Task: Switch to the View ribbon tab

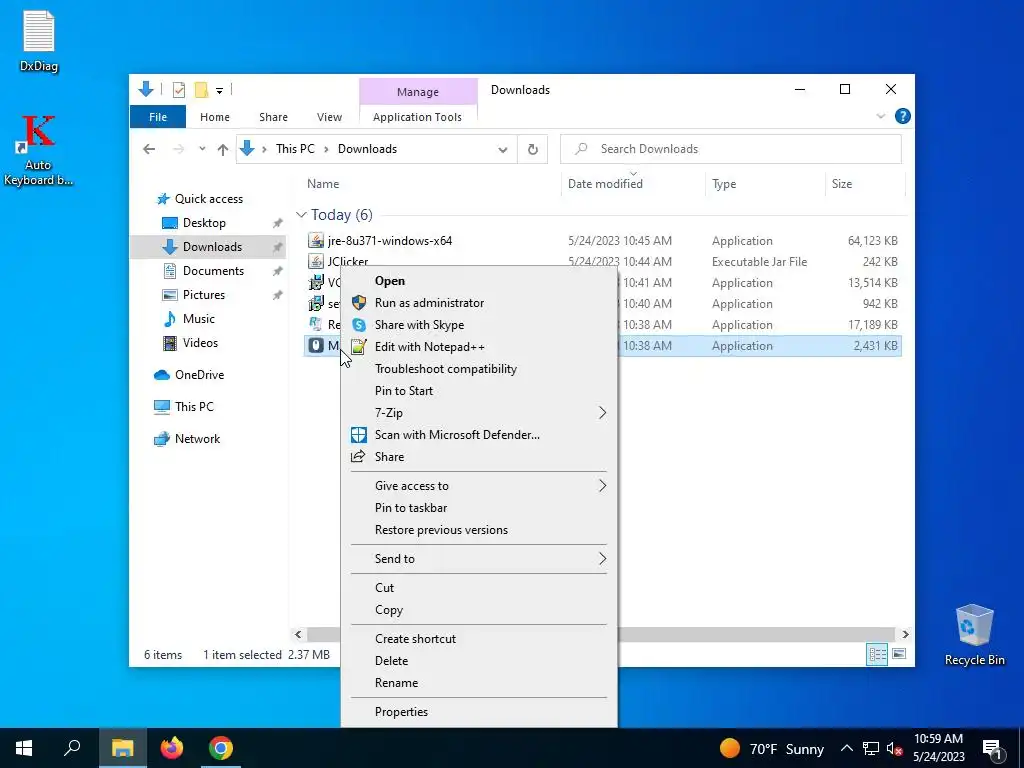Action: pyautogui.click(x=329, y=117)
